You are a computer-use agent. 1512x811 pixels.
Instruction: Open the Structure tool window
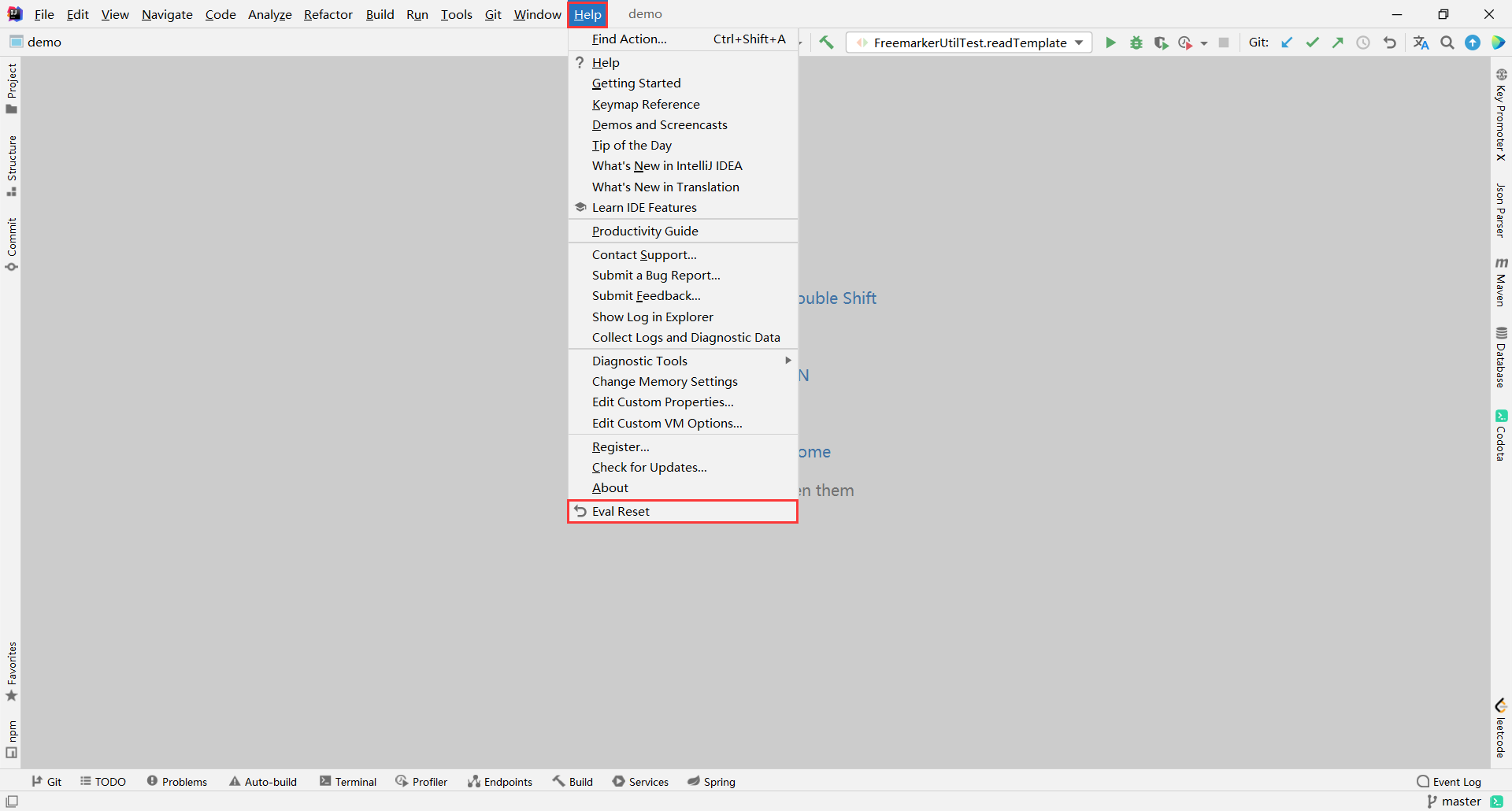click(12, 166)
